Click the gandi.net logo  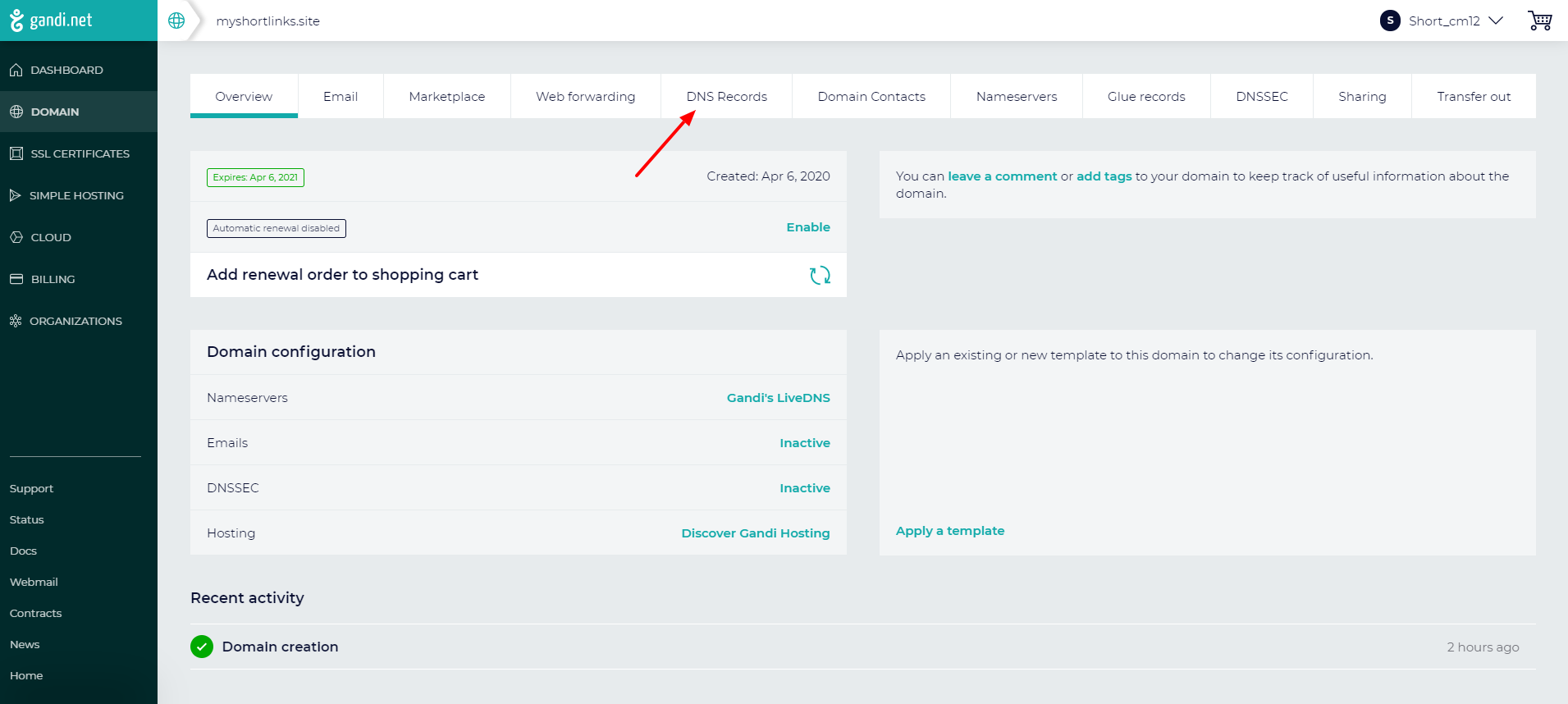click(x=51, y=21)
